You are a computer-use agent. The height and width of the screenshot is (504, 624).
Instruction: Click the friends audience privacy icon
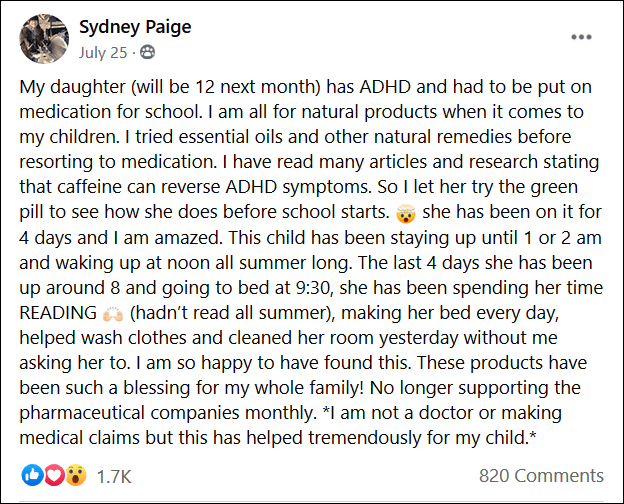[148, 52]
